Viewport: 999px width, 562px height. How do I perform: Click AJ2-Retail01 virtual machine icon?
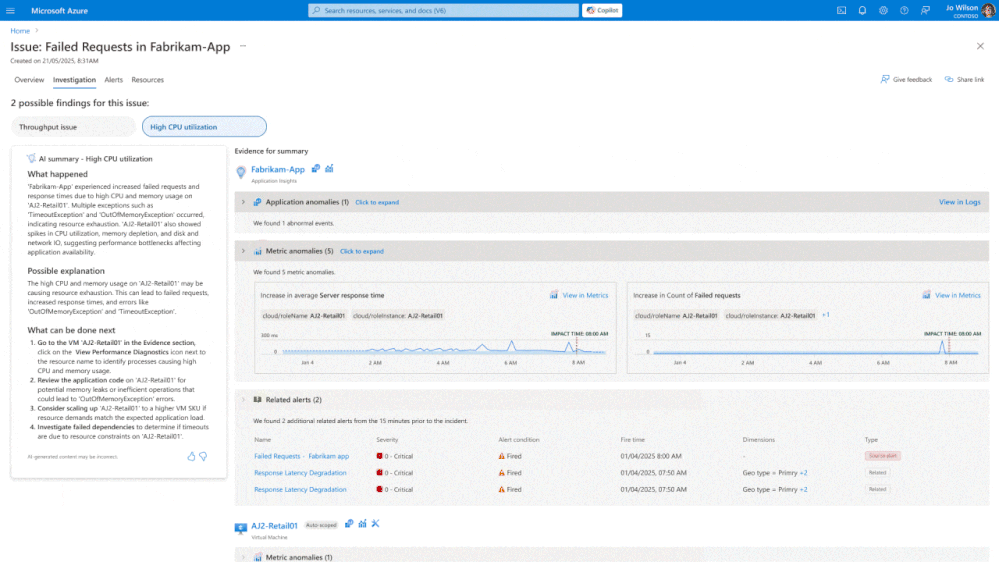(241, 528)
